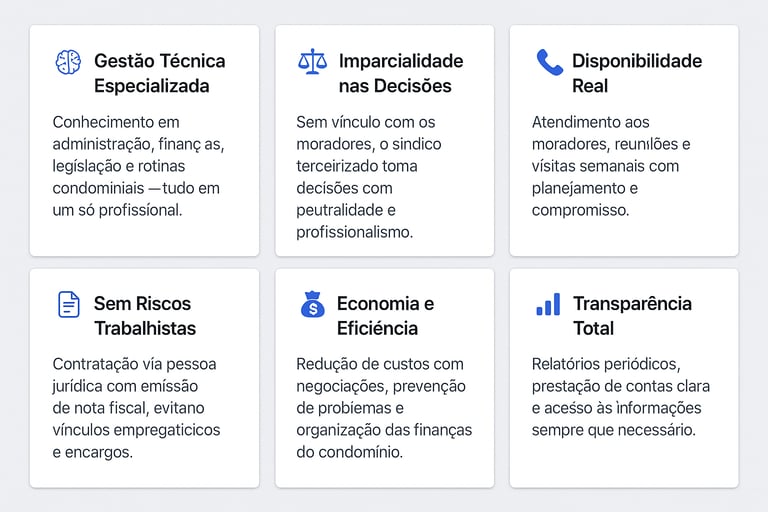The width and height of the screenshot is (768, 512).
Task: Click the blue phone icon
Action: [549, 62]
